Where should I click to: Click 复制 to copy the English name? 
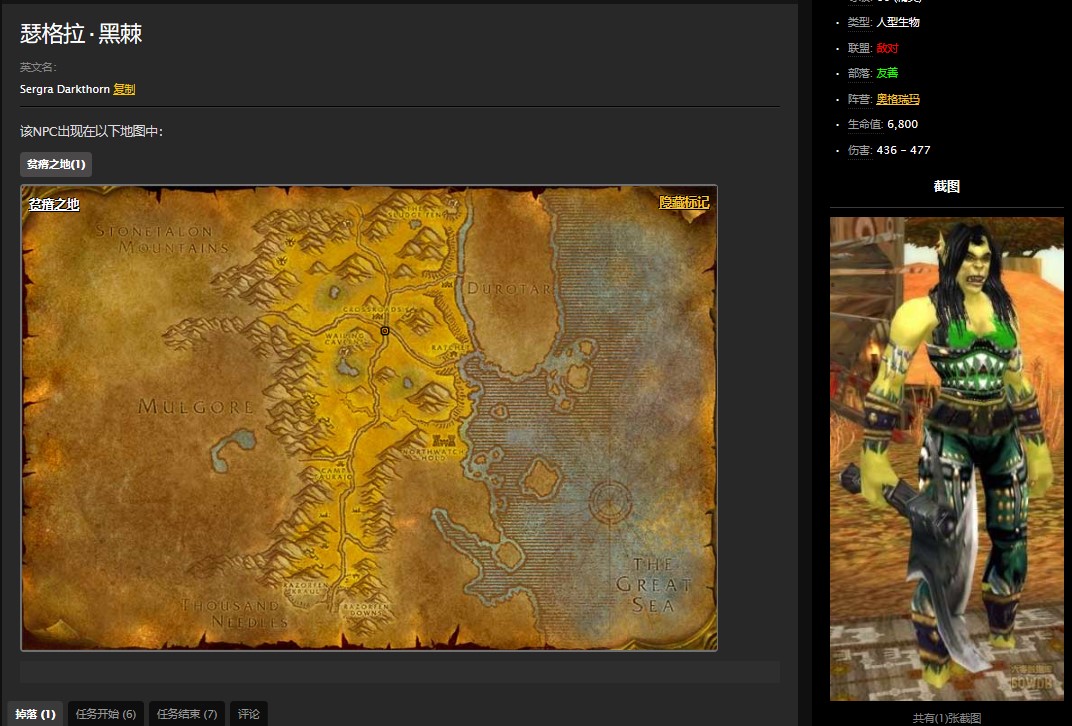[x=124, y=89]
